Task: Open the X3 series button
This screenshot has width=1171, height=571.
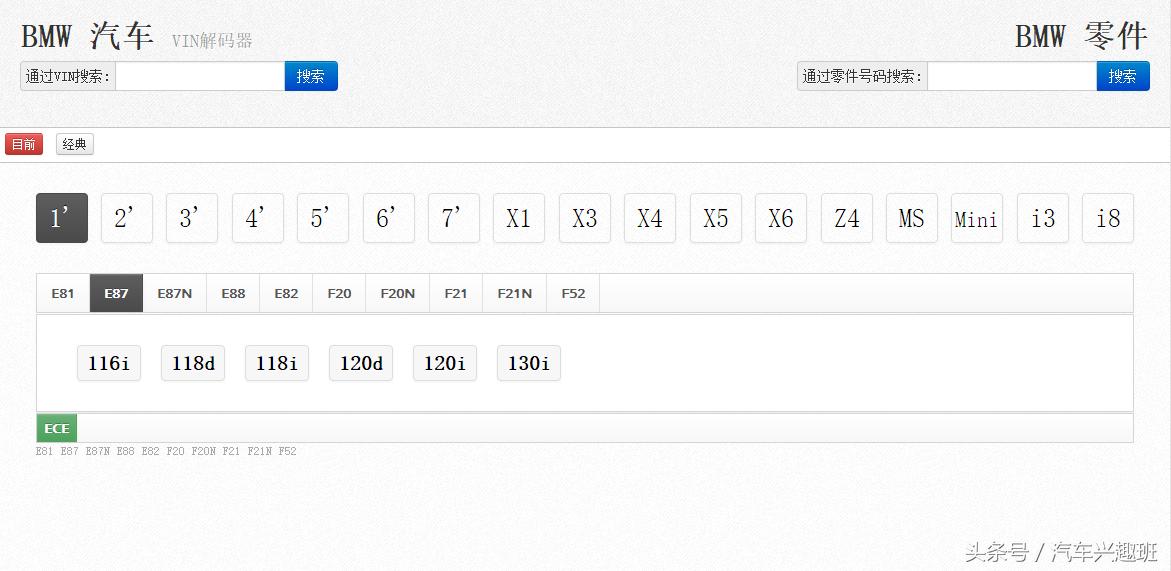Action: click(585, 218)
